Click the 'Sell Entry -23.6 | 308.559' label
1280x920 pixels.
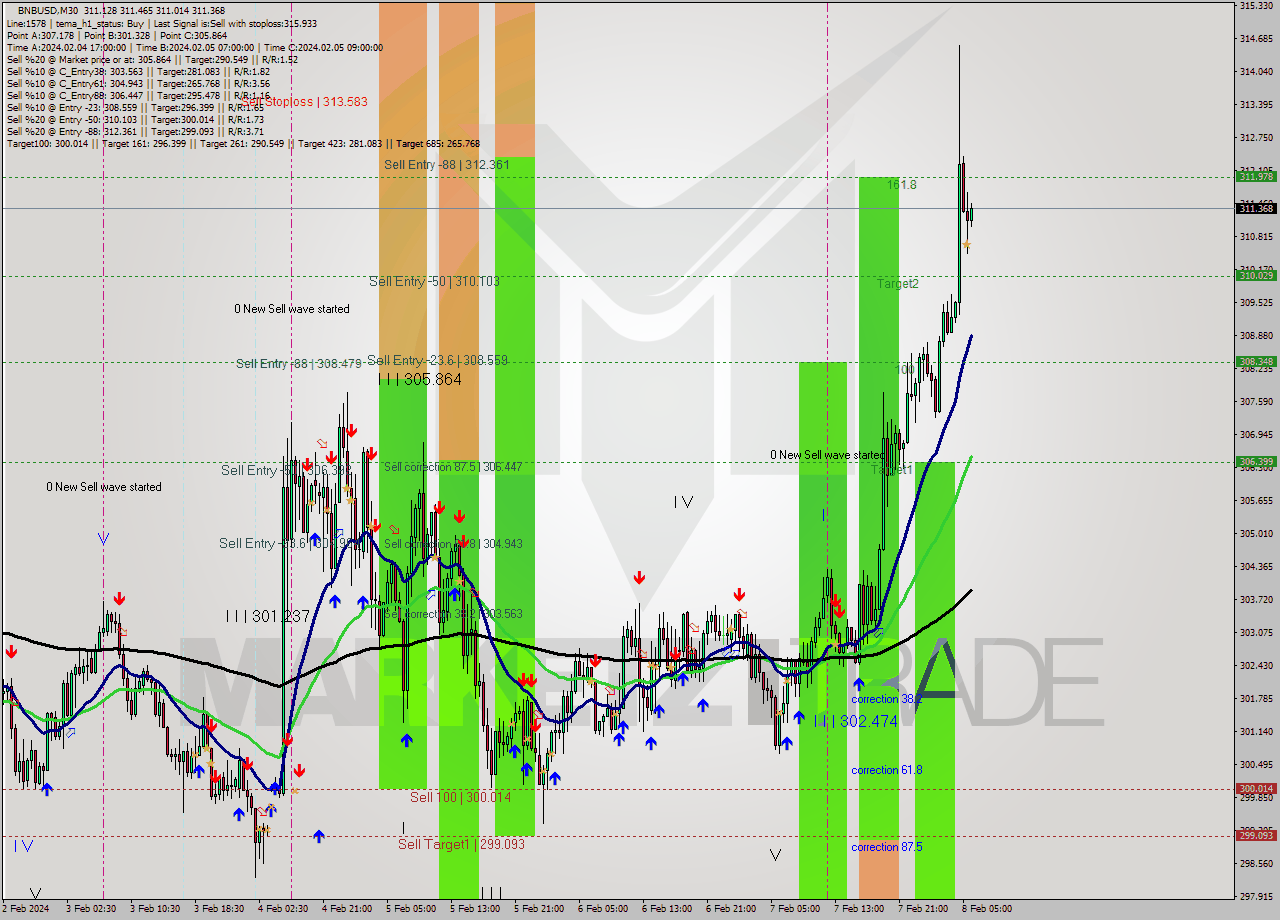tap(437, 360)
